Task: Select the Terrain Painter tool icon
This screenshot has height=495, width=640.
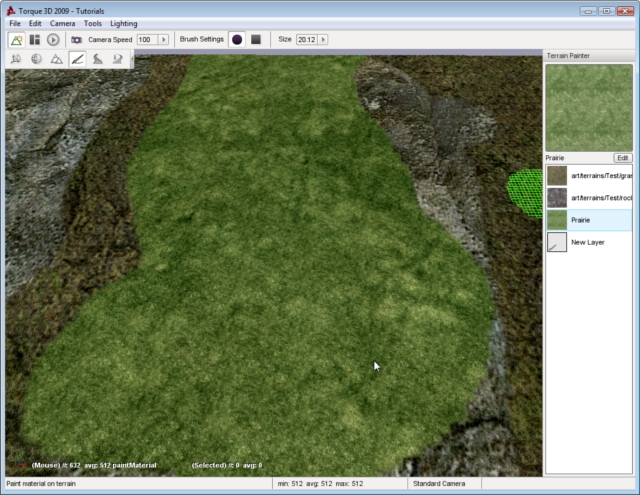Action: pos(77,59)
